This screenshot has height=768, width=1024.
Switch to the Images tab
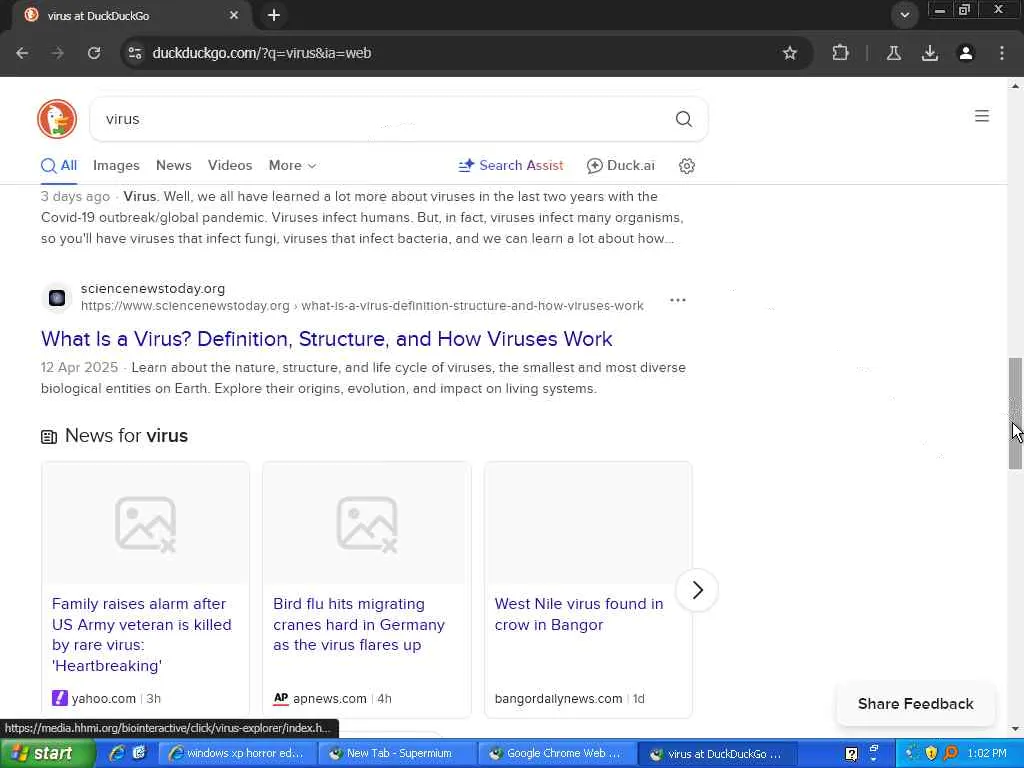pos(116,166)
